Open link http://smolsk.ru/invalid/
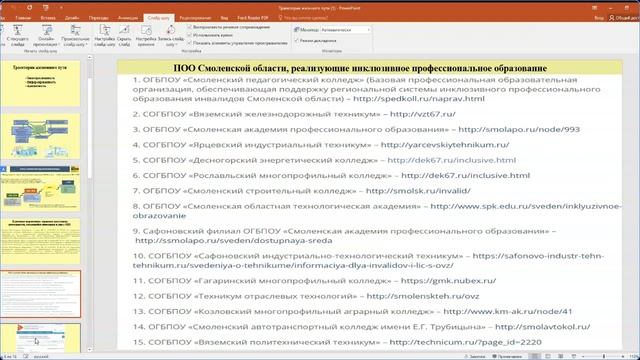This screenshot has height=360, width=640. coord(418,191)
